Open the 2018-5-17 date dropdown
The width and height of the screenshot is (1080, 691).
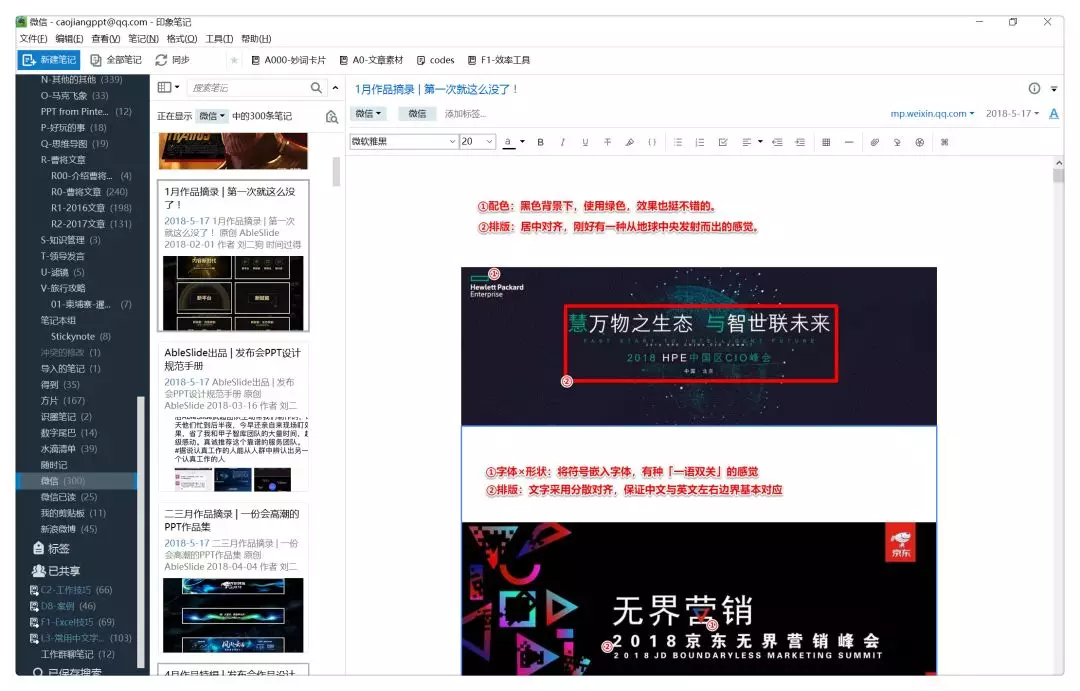pyautogui.click(x=1012, y=114)
